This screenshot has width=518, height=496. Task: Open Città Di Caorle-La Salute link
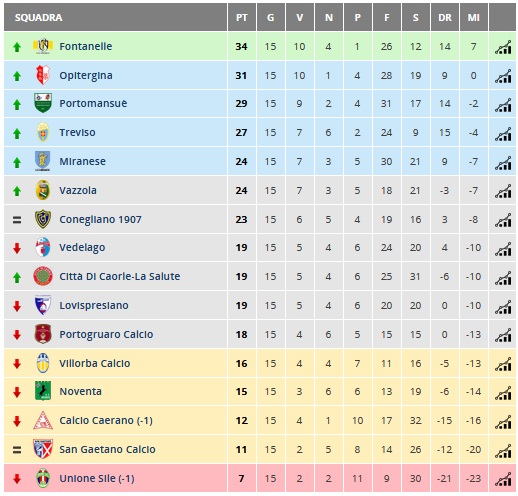(x=119, y=277)
